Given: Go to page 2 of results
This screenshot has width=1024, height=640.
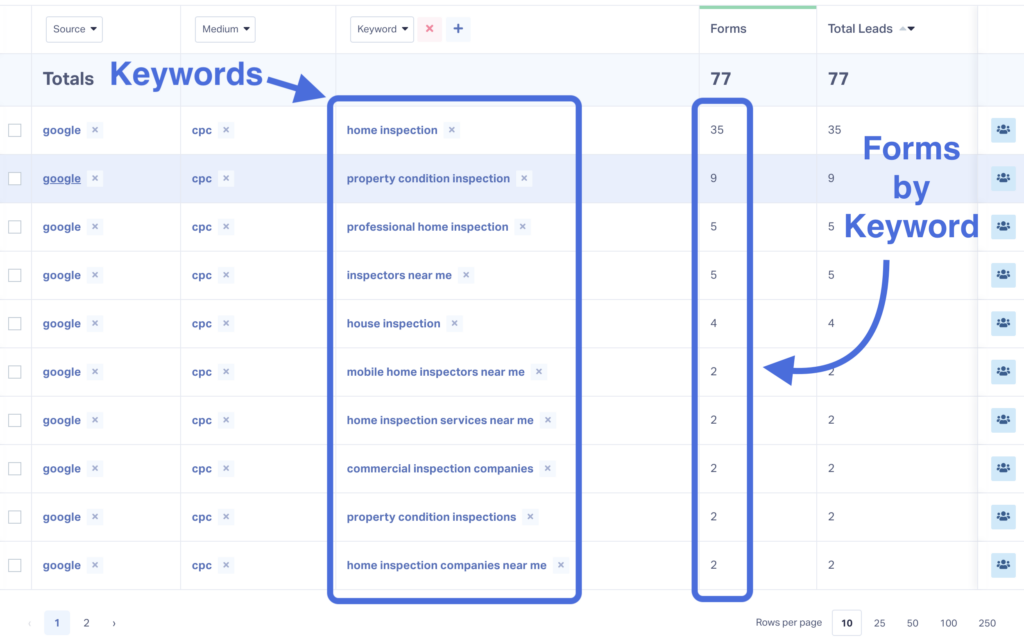Looking at the screenshot, I should [86, 622].
